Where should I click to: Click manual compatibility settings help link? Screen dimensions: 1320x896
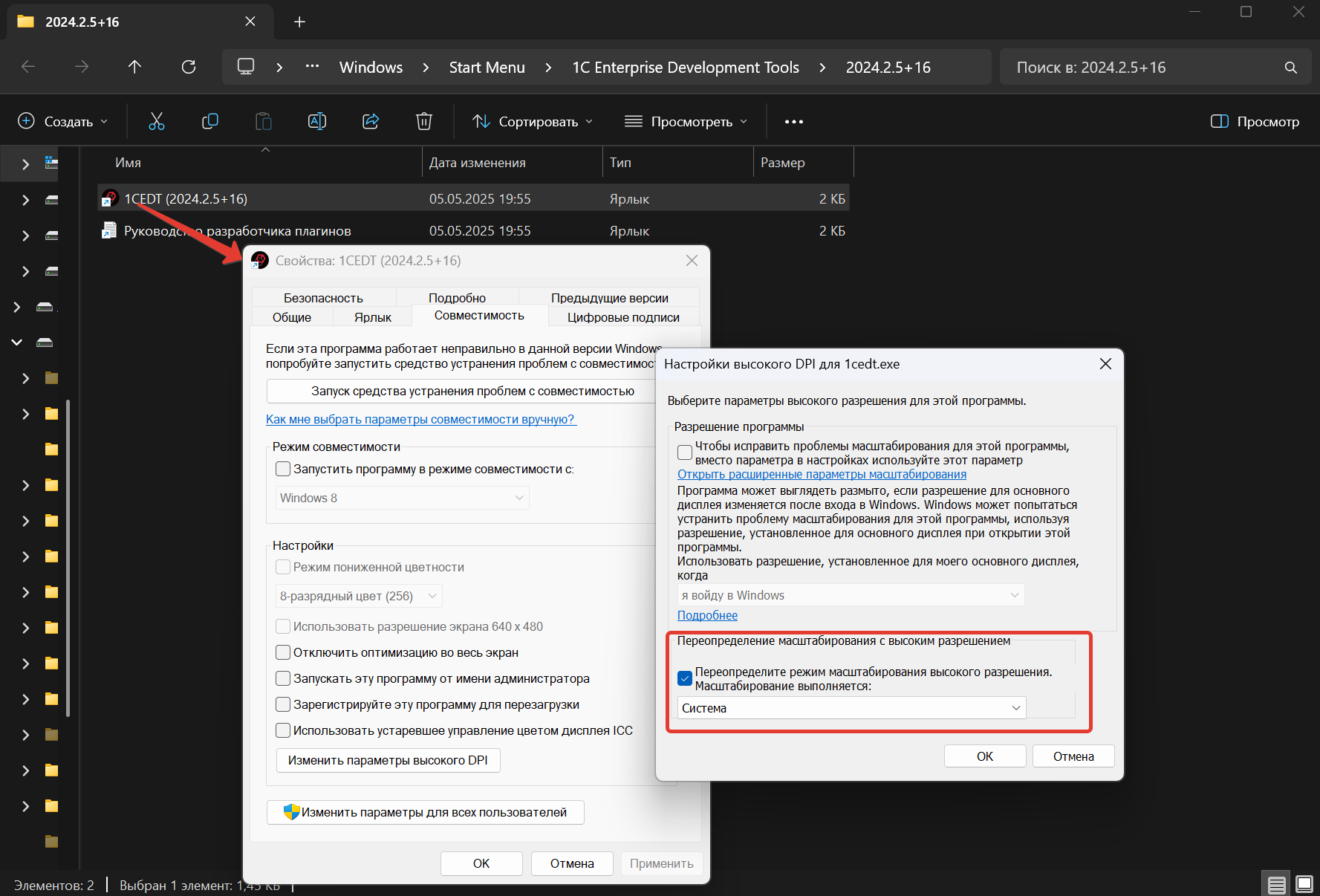point(420,419)
